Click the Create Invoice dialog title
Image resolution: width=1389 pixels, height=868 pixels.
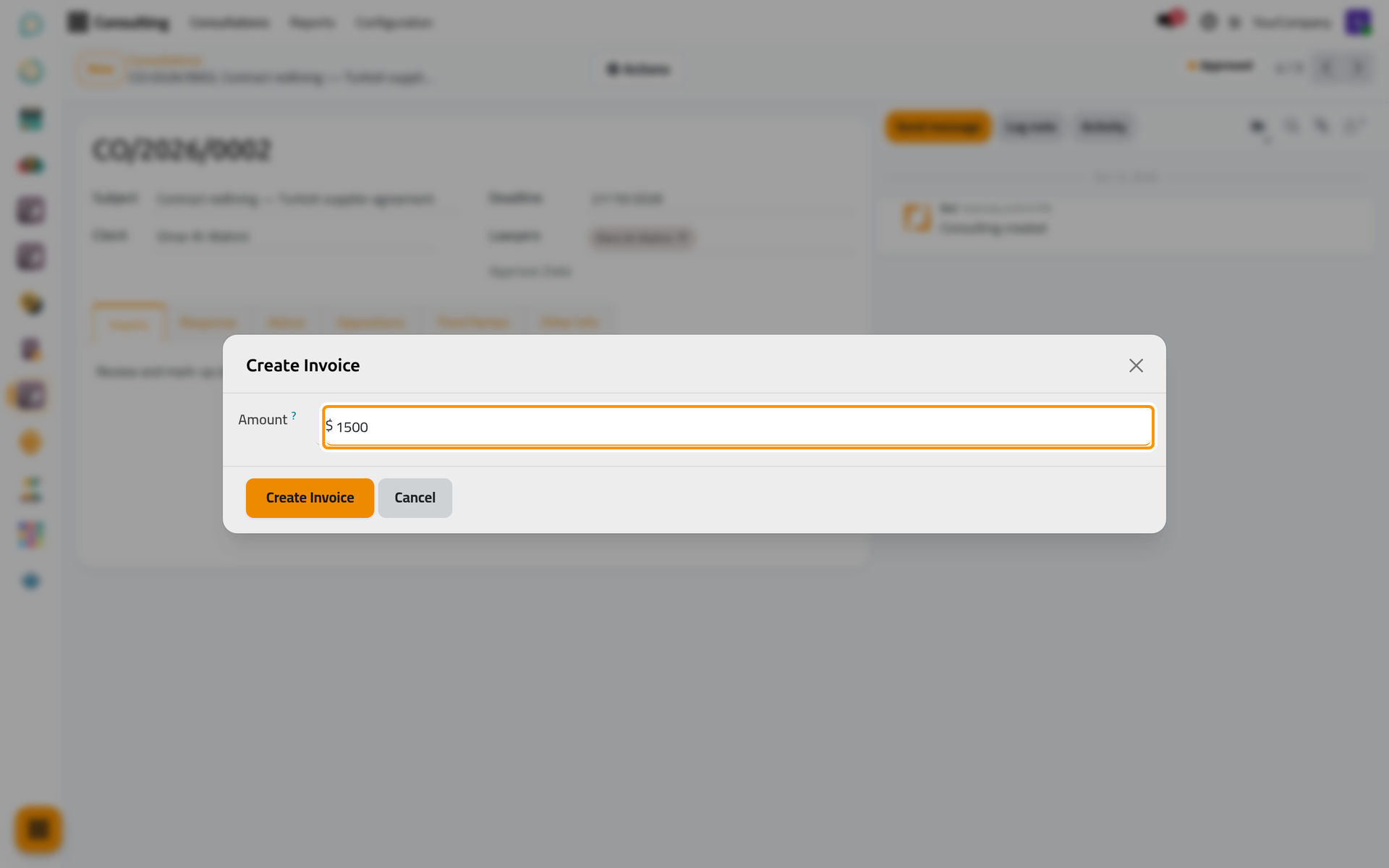tap(302, 365)
